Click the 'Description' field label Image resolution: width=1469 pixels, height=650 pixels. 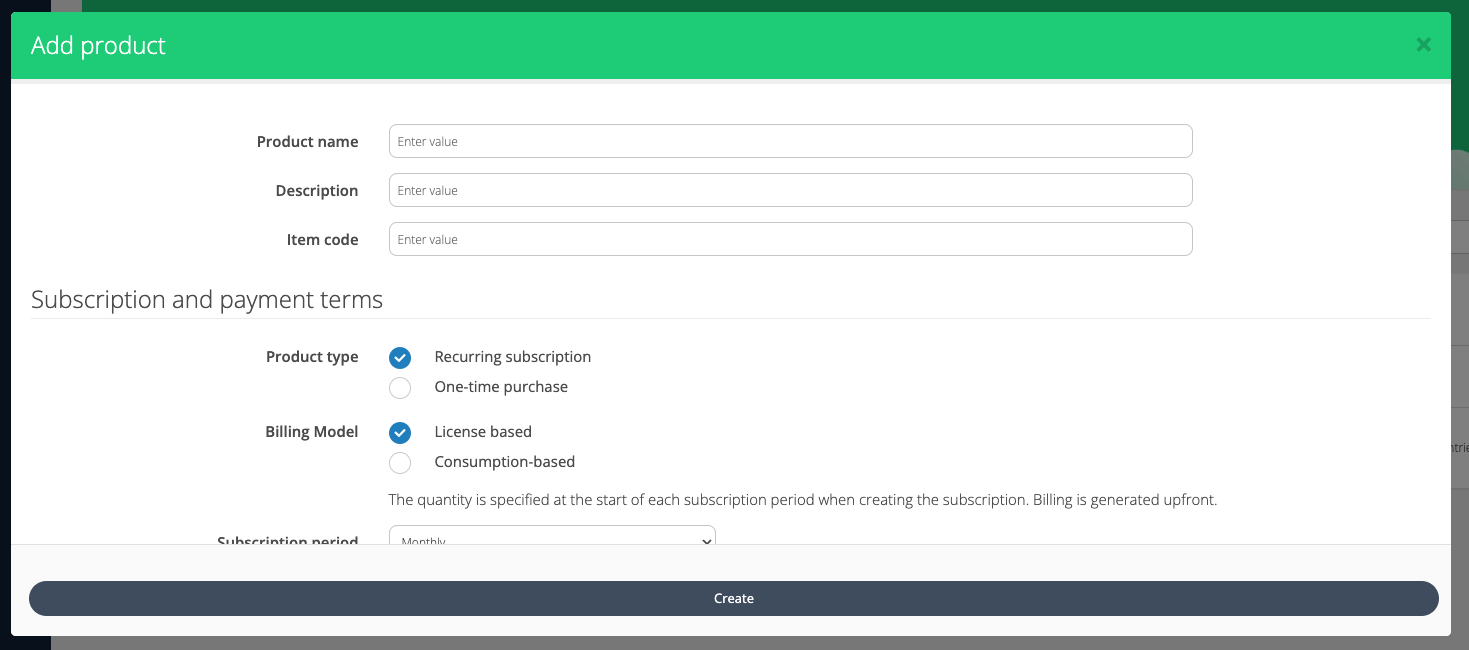(x=316, y=191)
